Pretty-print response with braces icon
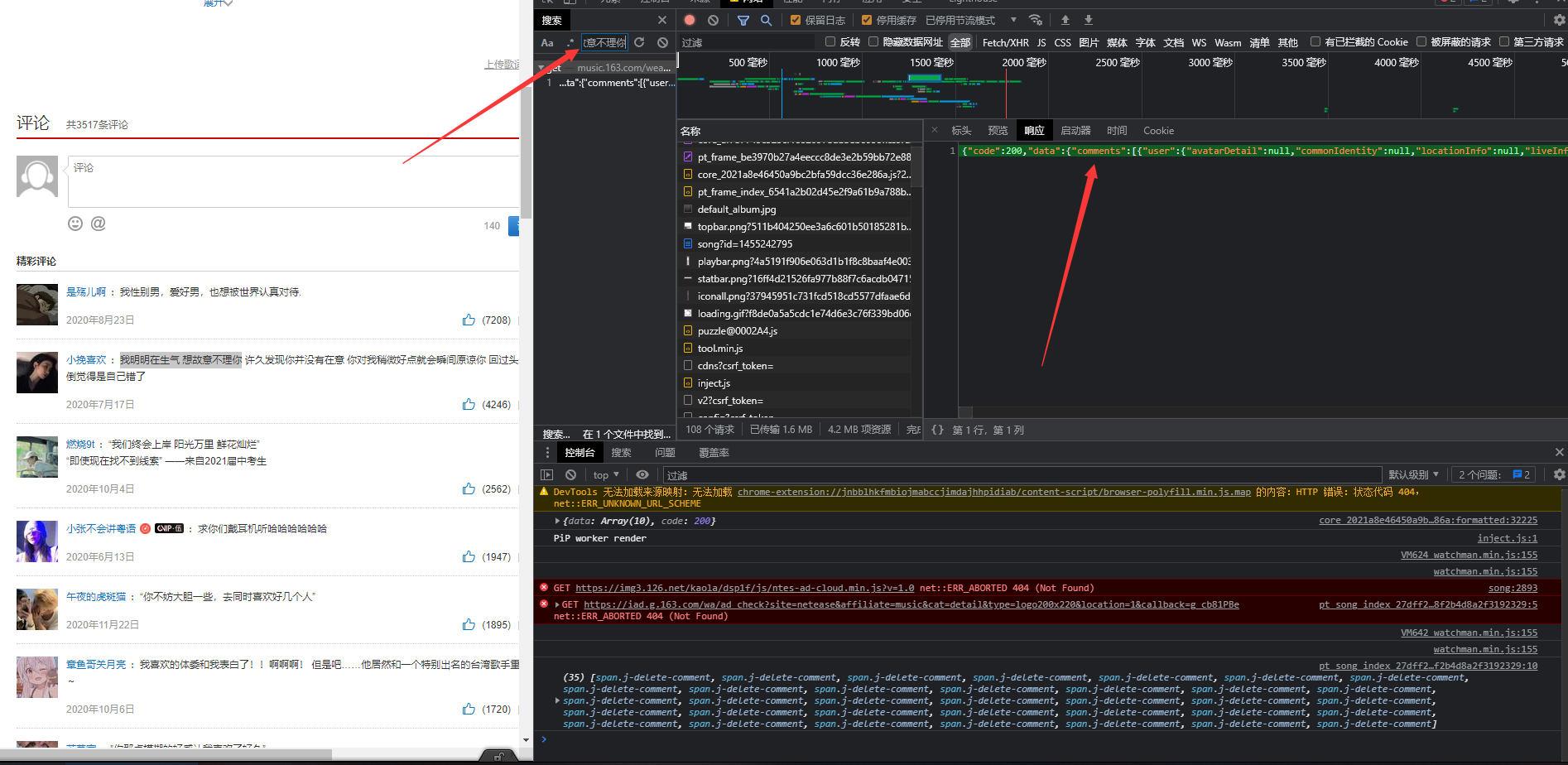Viewport: 1568px width, 765px height. click(937, 430)
